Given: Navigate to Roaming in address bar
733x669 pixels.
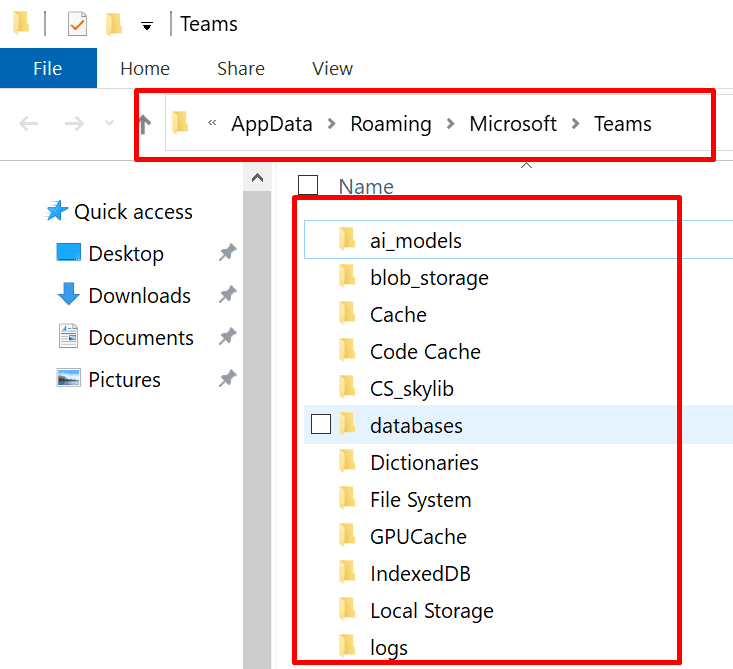Looking at the screenshot, I should (x=391, y=124).
